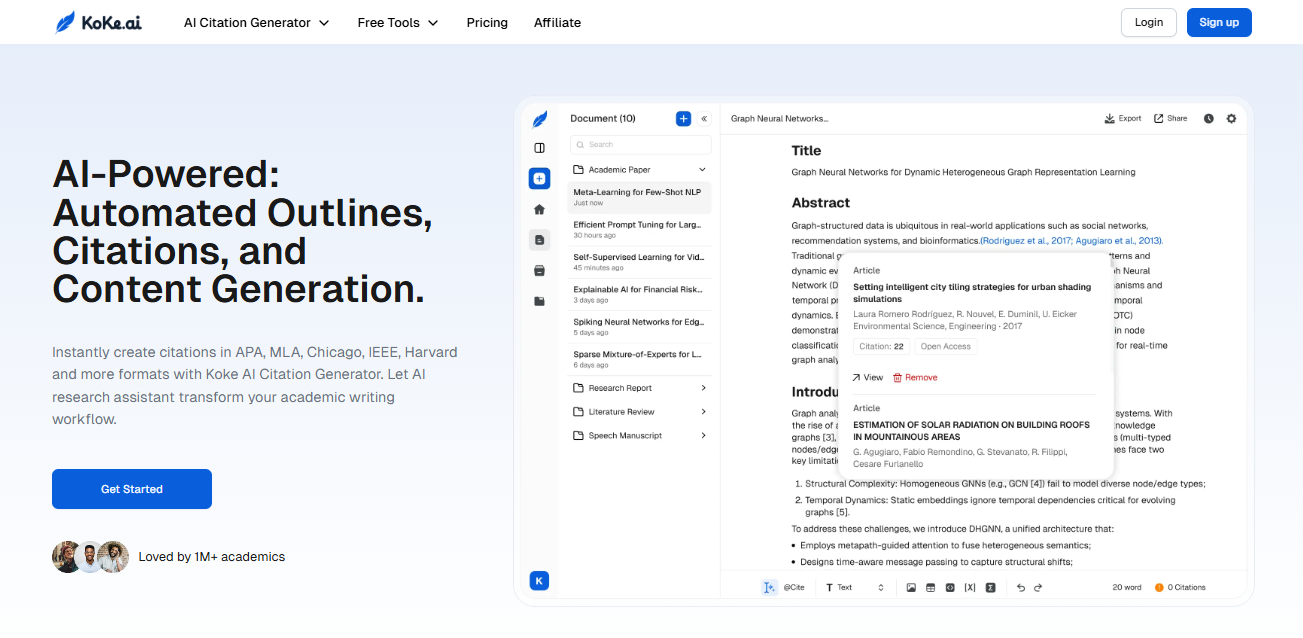
Task: Open the Affiliate page
Action: [x=557, y=22]
